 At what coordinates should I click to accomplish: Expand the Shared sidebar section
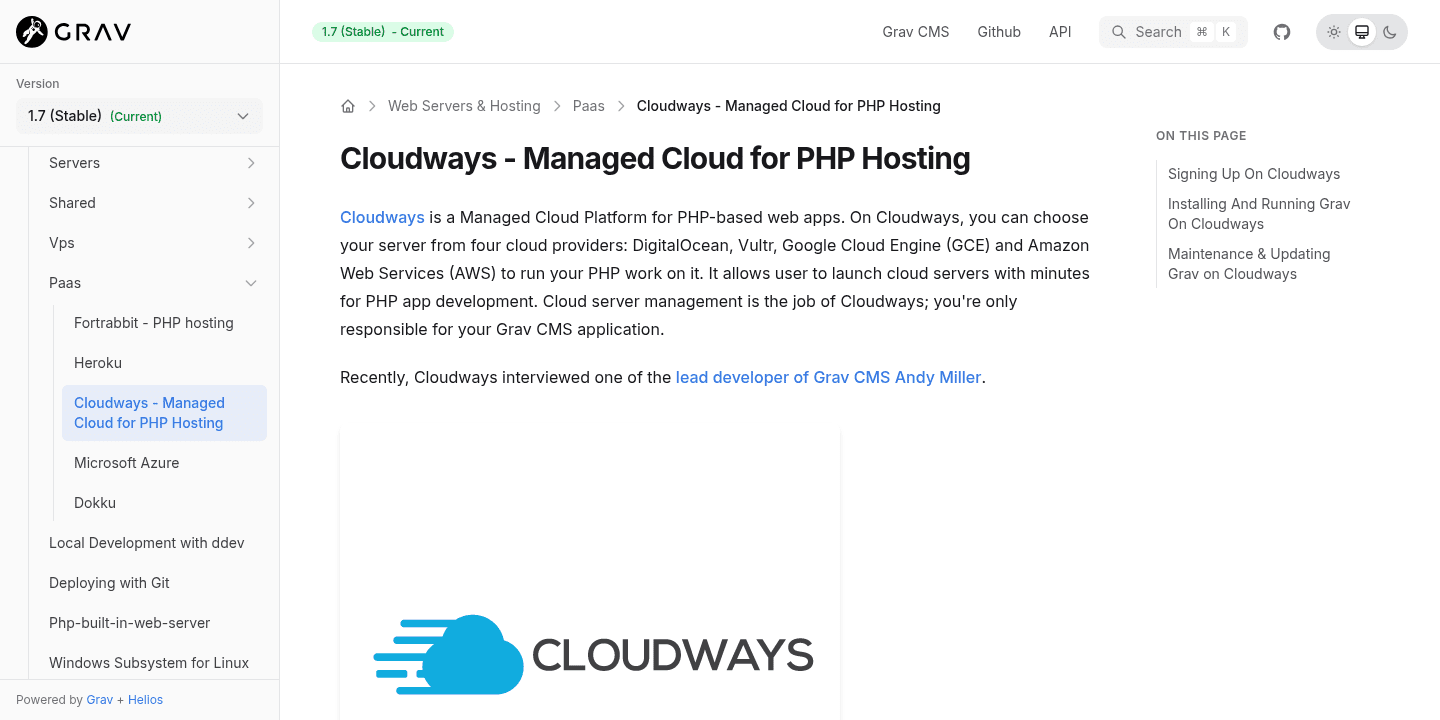[251, 203]
